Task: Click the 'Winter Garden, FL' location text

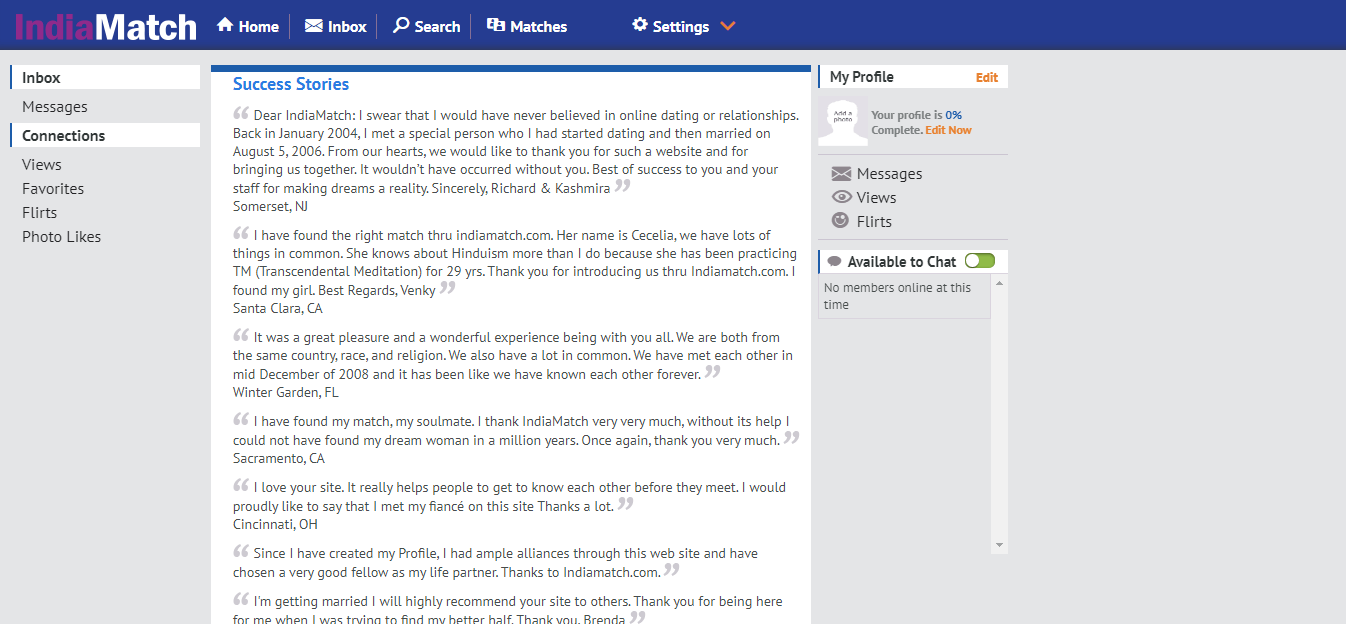Action: click(x=286, y=393)
